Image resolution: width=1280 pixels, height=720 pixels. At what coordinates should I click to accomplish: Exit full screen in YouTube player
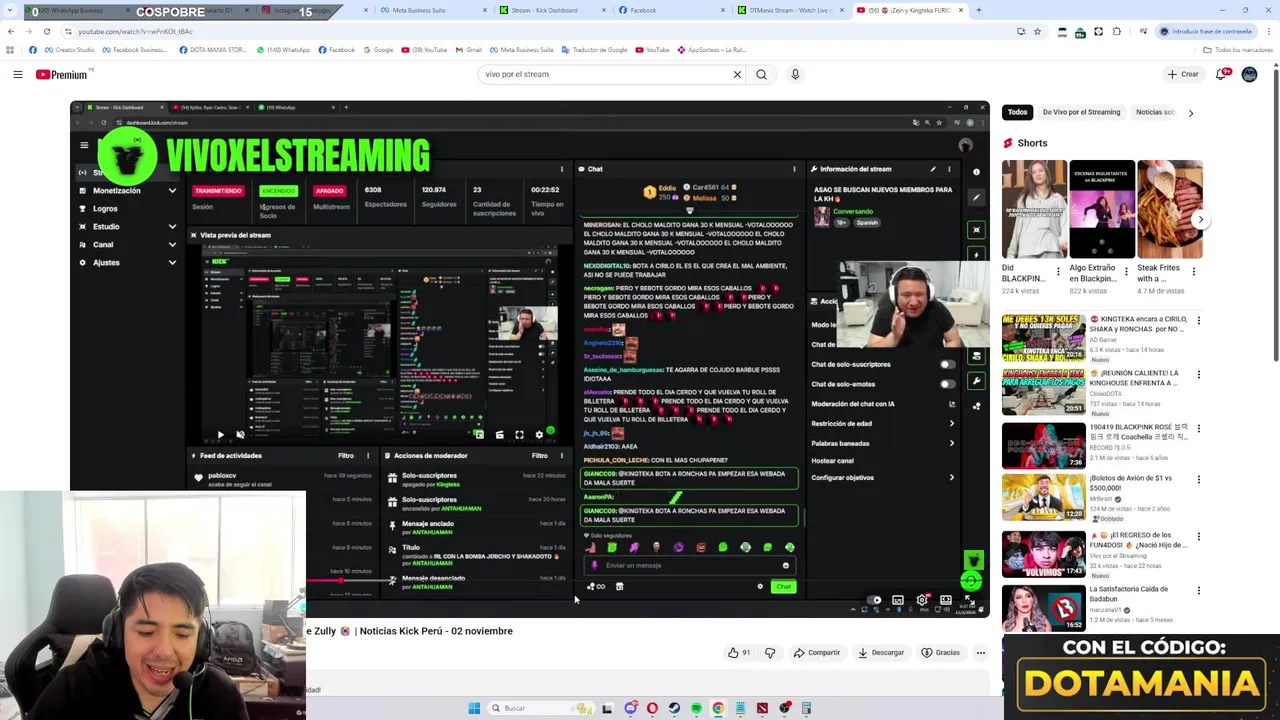[x=970, y=600]
